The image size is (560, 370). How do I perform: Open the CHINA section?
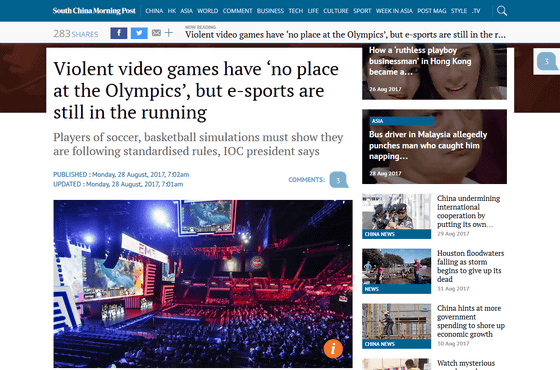tap(154, 11)
